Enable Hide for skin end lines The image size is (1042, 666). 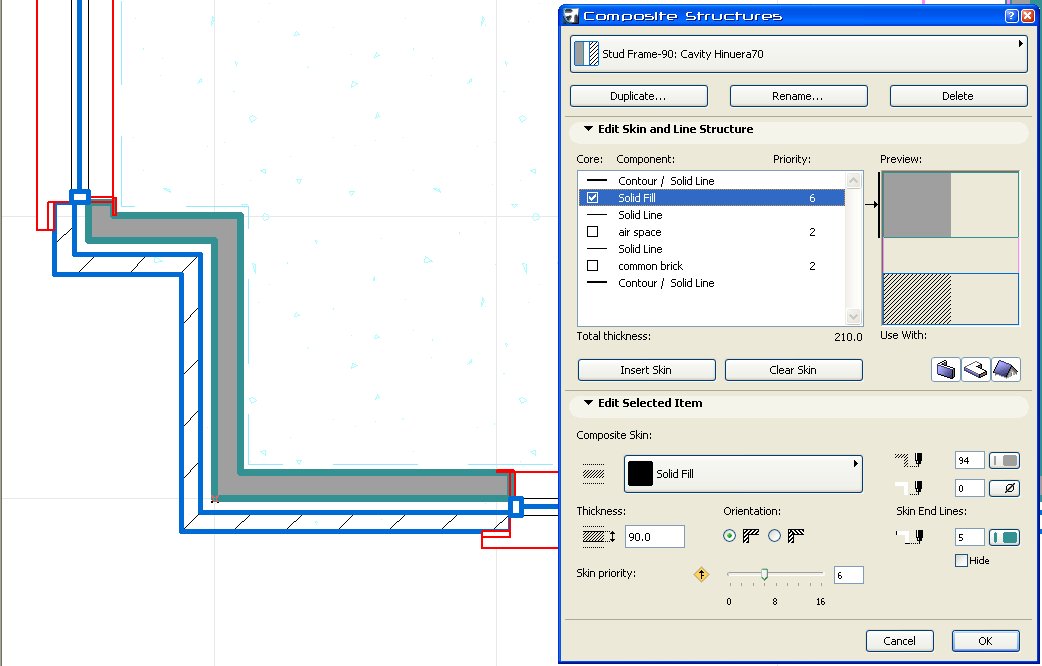961,560
